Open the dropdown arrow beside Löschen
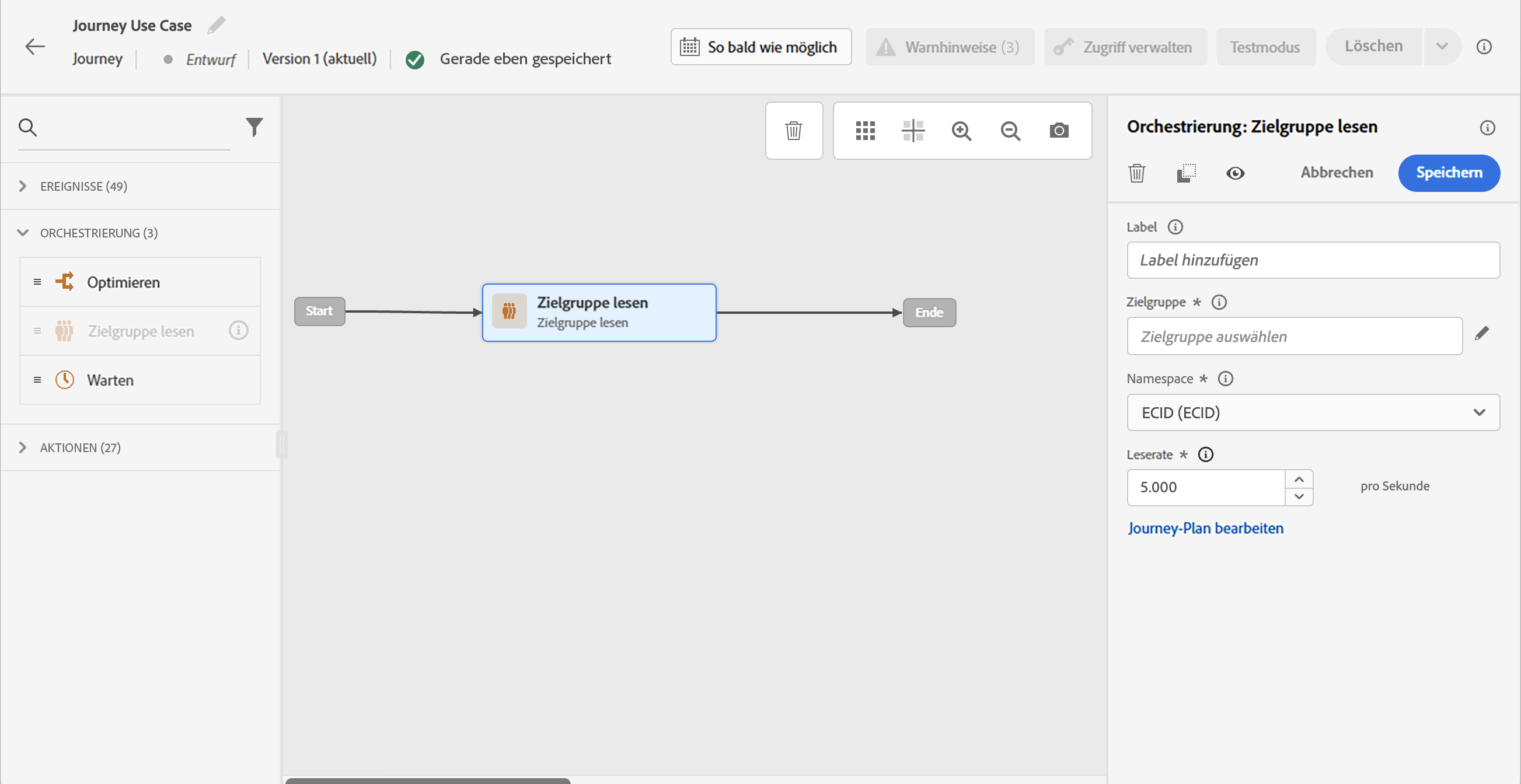The image size is (1521, 784). pos(1441,47)
